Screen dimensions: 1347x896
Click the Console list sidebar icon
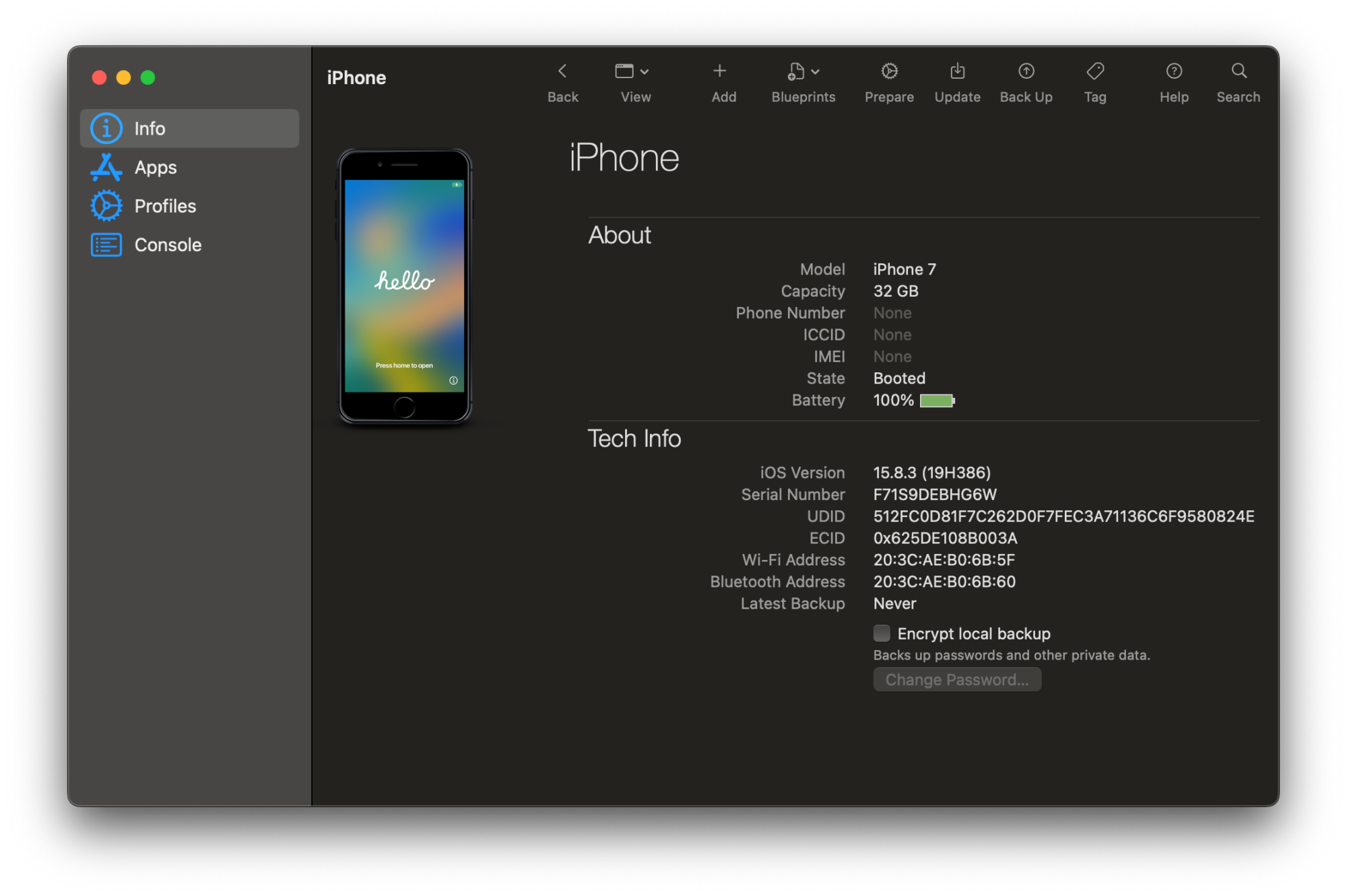pos(106,245)
